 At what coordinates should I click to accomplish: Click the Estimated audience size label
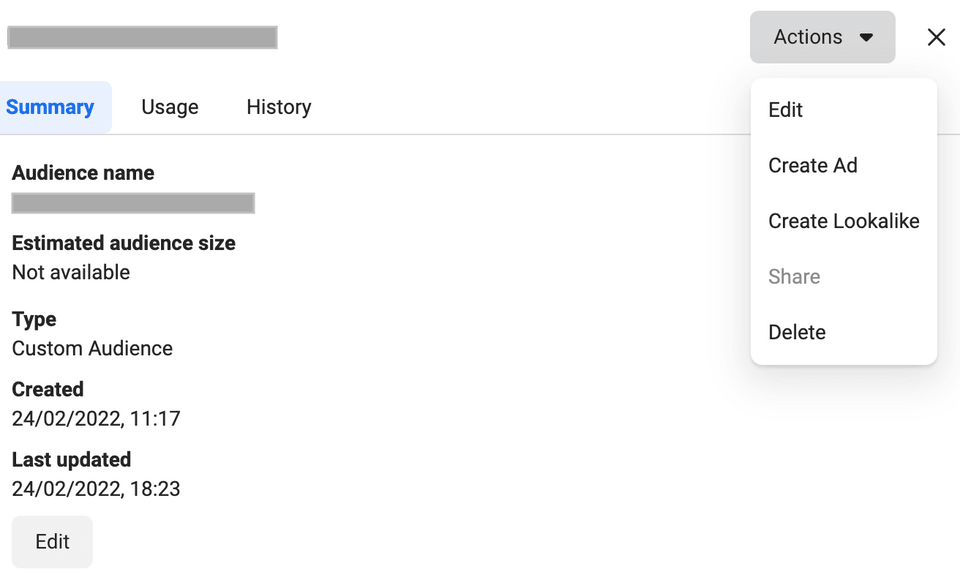click(x=123, y=243)
